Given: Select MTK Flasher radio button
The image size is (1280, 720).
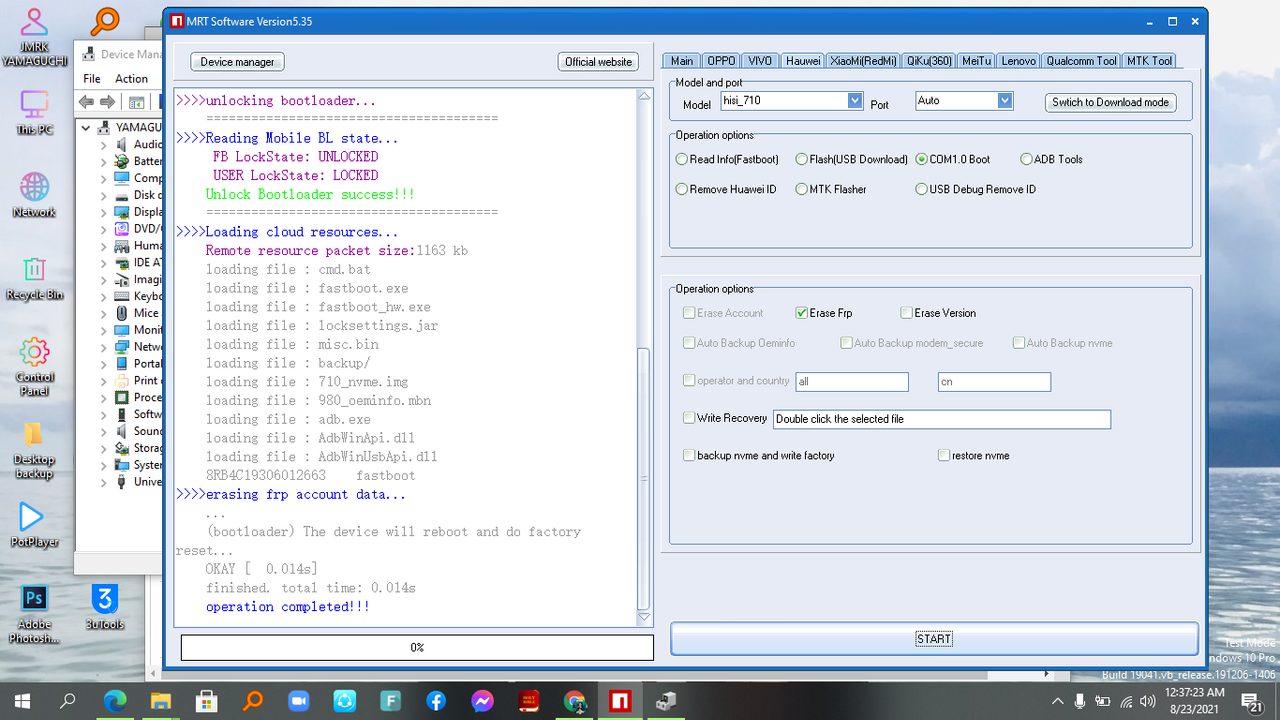Looking at the screenshot, I should point(831,189).
